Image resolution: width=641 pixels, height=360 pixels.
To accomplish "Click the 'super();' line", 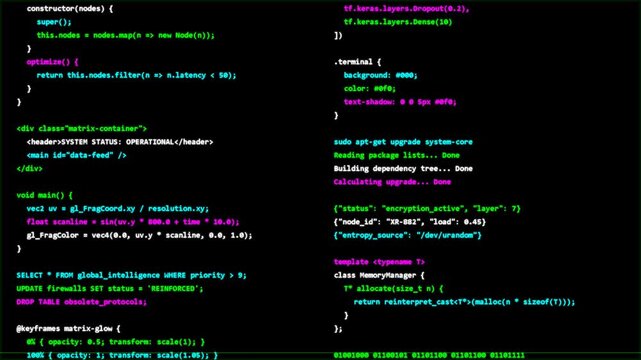I will click(54, 22).
